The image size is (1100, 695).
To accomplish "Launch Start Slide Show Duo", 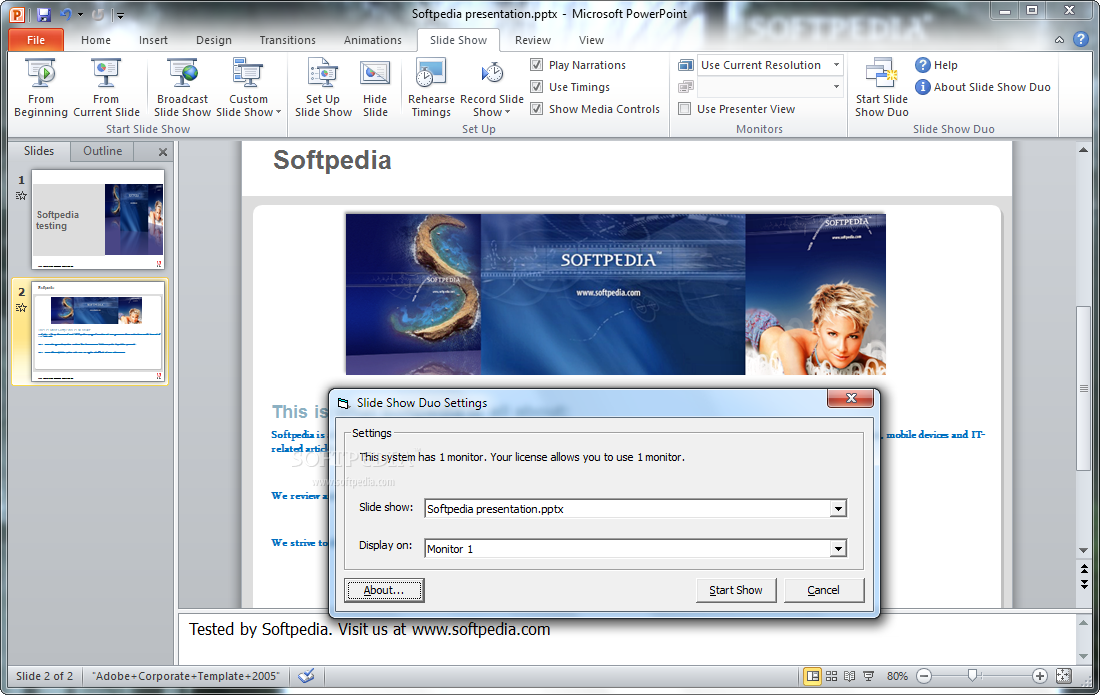I will 882,88.
